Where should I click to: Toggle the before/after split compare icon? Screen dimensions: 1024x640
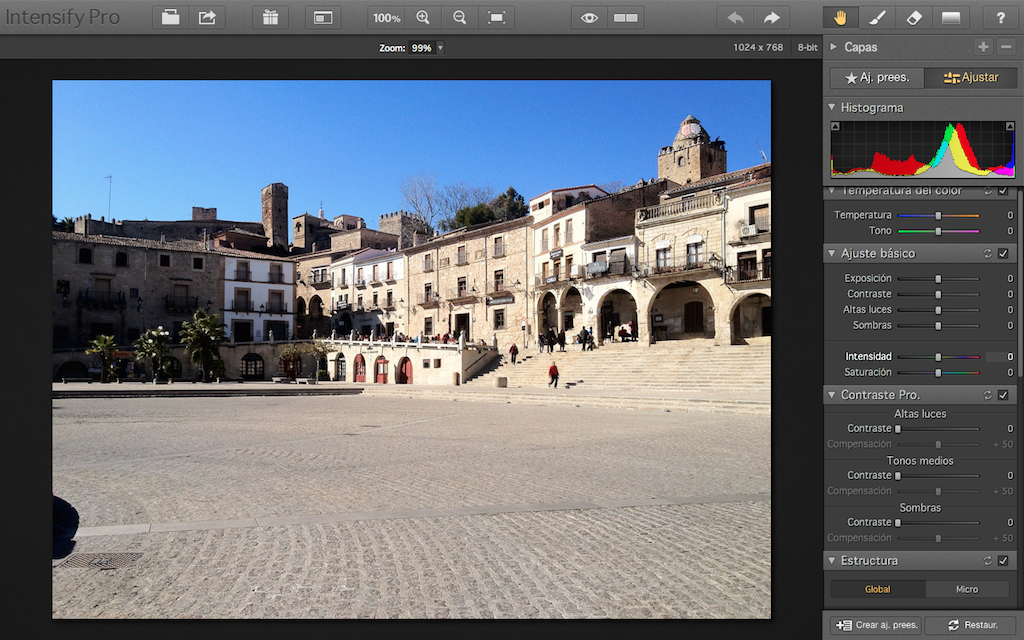[626, 18]
